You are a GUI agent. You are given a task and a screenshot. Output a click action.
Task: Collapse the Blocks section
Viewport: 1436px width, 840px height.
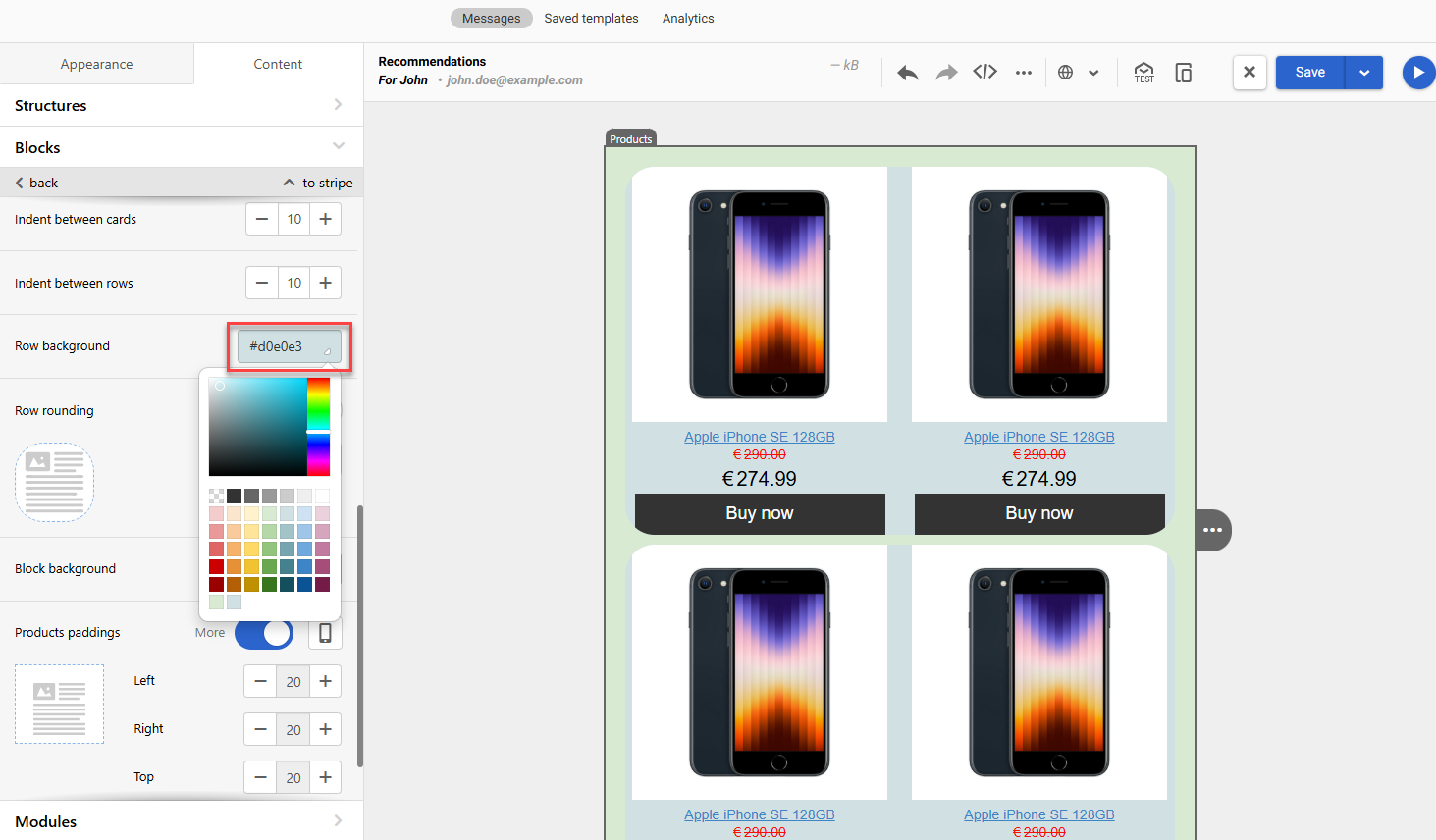182,147
